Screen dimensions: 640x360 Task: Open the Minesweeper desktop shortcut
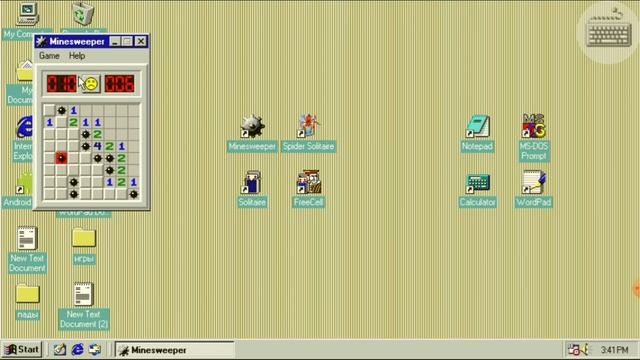[x=252, y=133]
